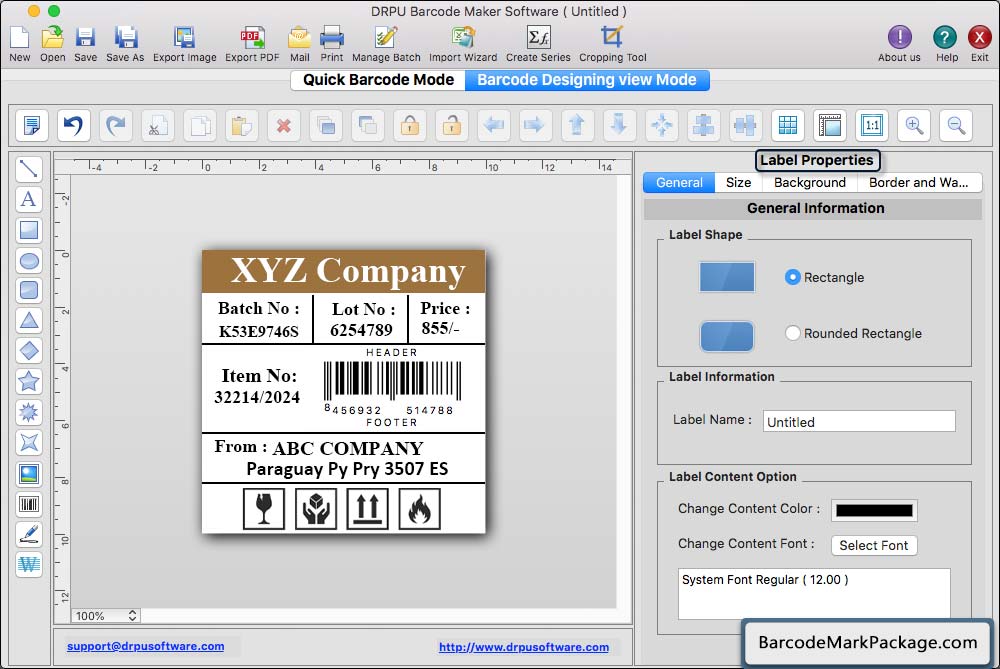The image size is (1000, 669).
Task: Click the Save icon
Action: point(85,43)
